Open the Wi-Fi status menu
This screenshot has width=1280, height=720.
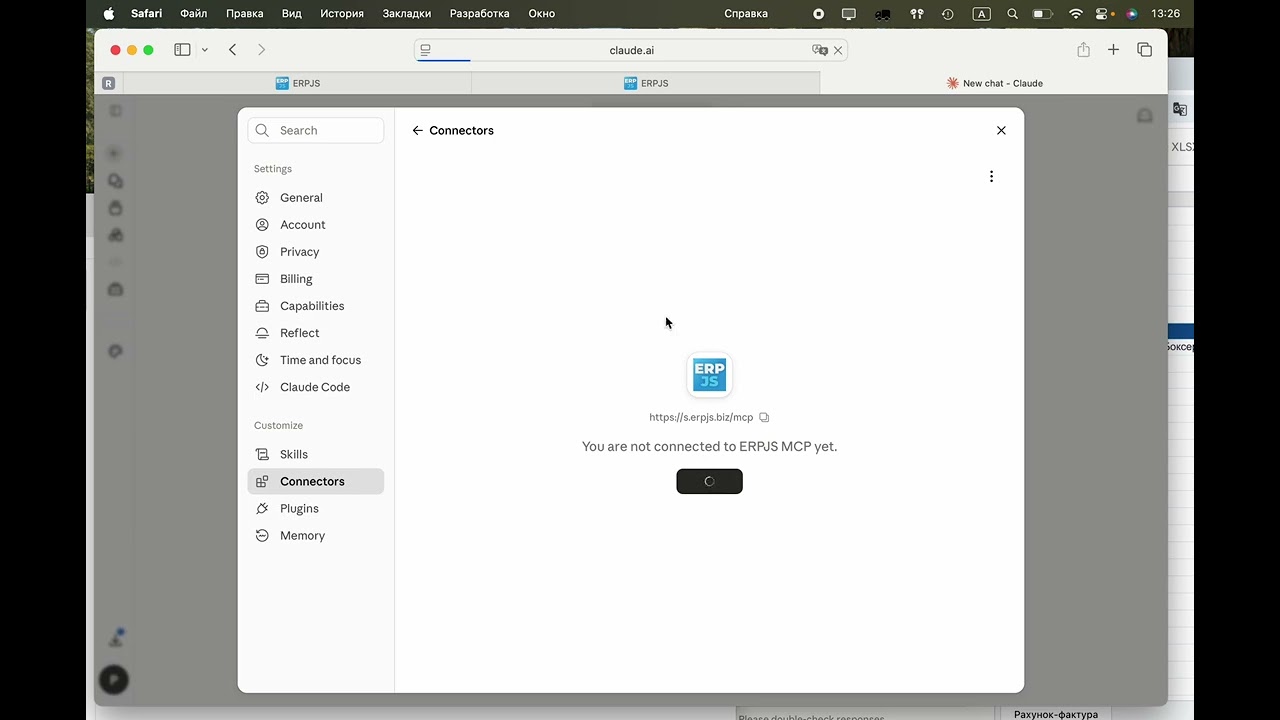pos(1075,14)
